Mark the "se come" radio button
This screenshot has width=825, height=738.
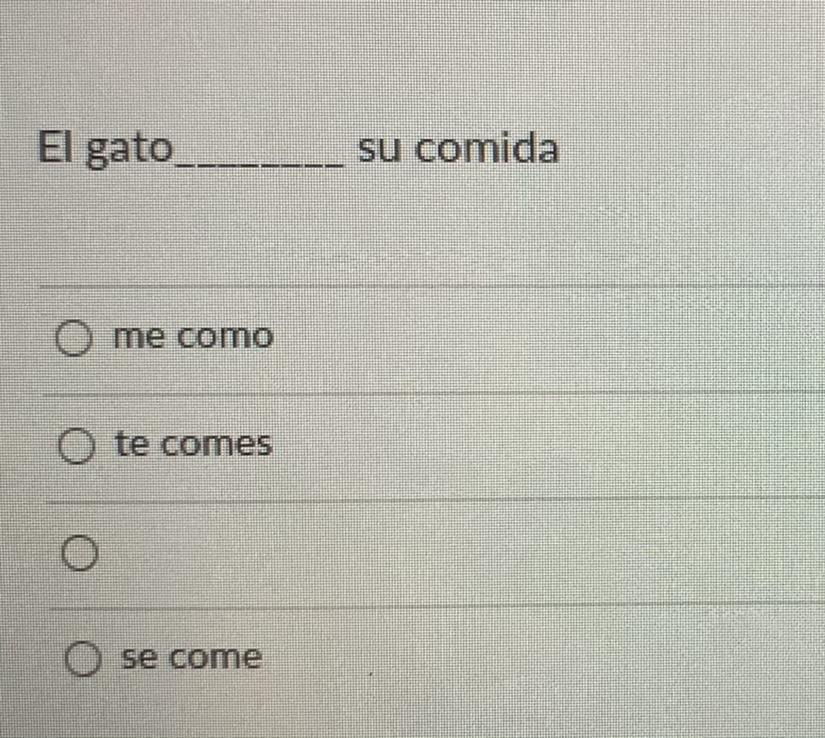coord(83,659)
